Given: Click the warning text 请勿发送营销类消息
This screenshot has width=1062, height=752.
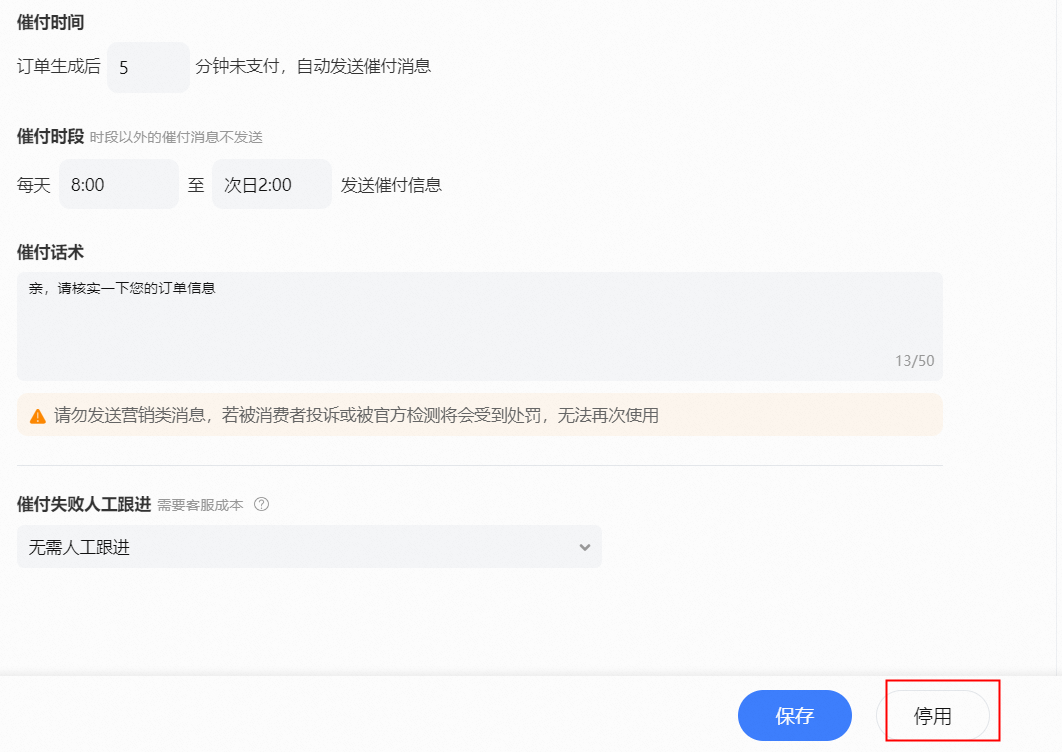Looking at the screenshot, I should [129, 415].
